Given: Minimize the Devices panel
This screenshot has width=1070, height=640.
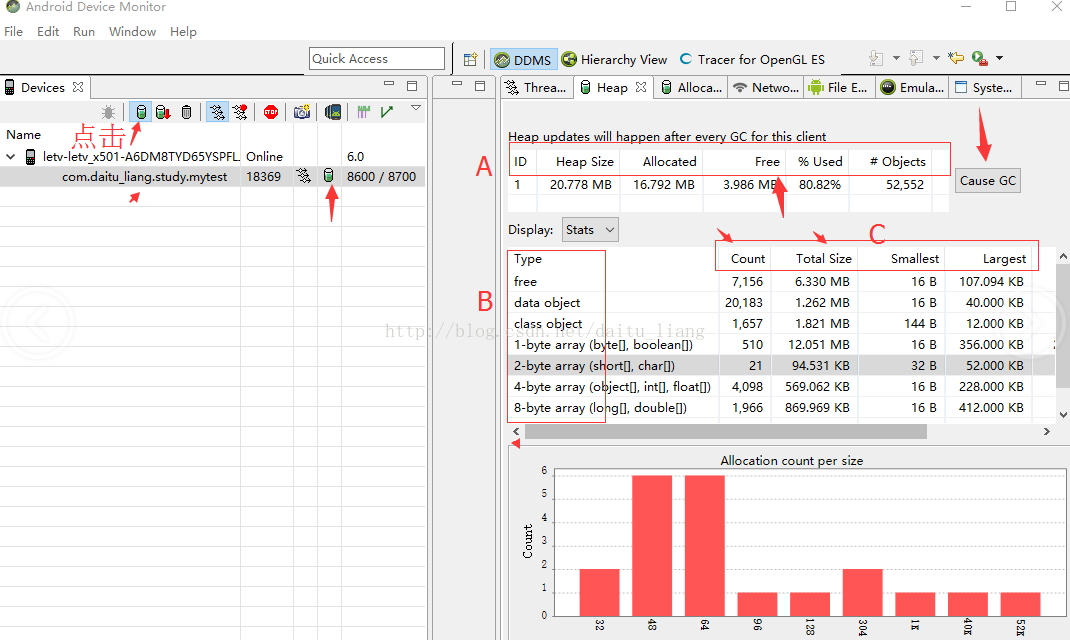Looking at the screenshot, I should pos(389,84).
